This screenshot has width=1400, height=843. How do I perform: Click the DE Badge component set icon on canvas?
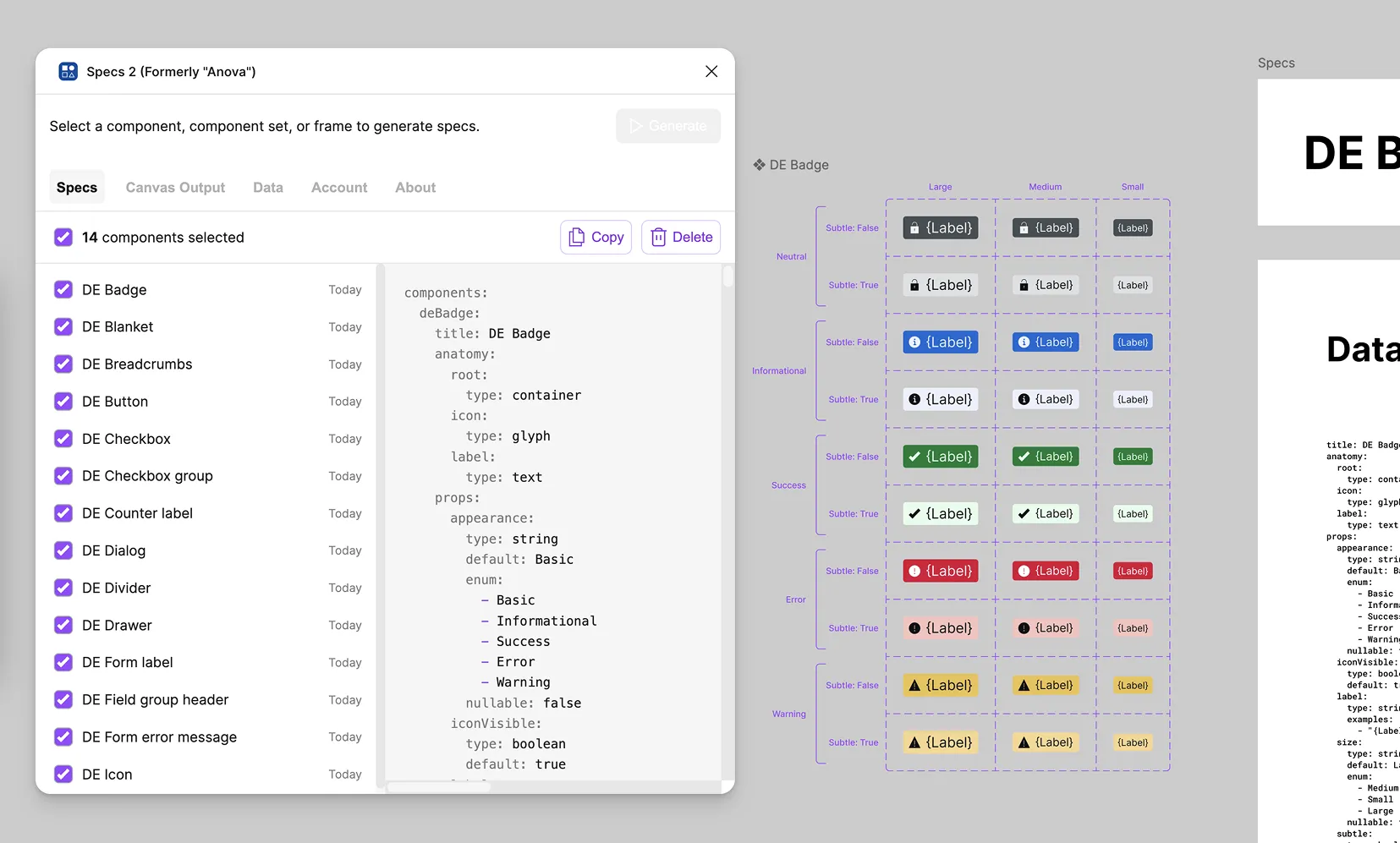pos(759,165)
